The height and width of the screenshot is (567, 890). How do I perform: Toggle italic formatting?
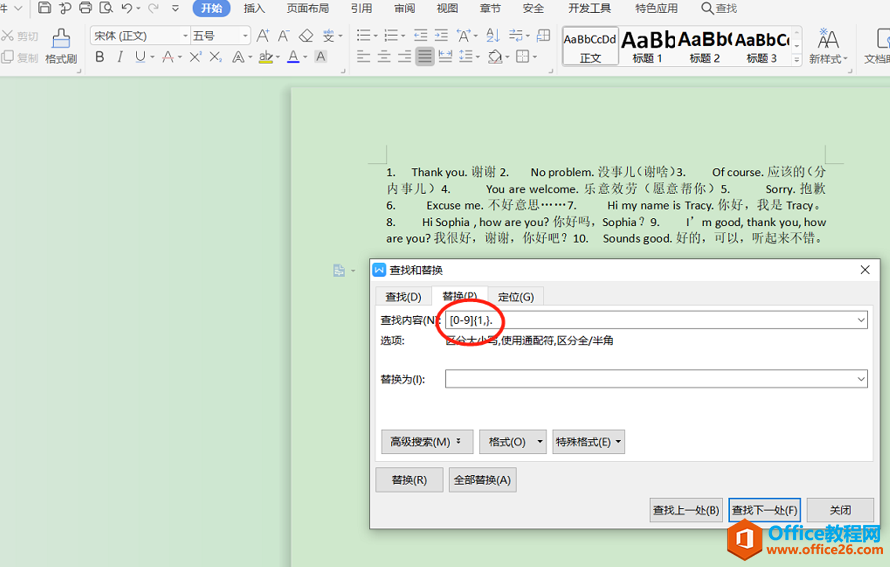pyautogui.click(x=120, y=57)
